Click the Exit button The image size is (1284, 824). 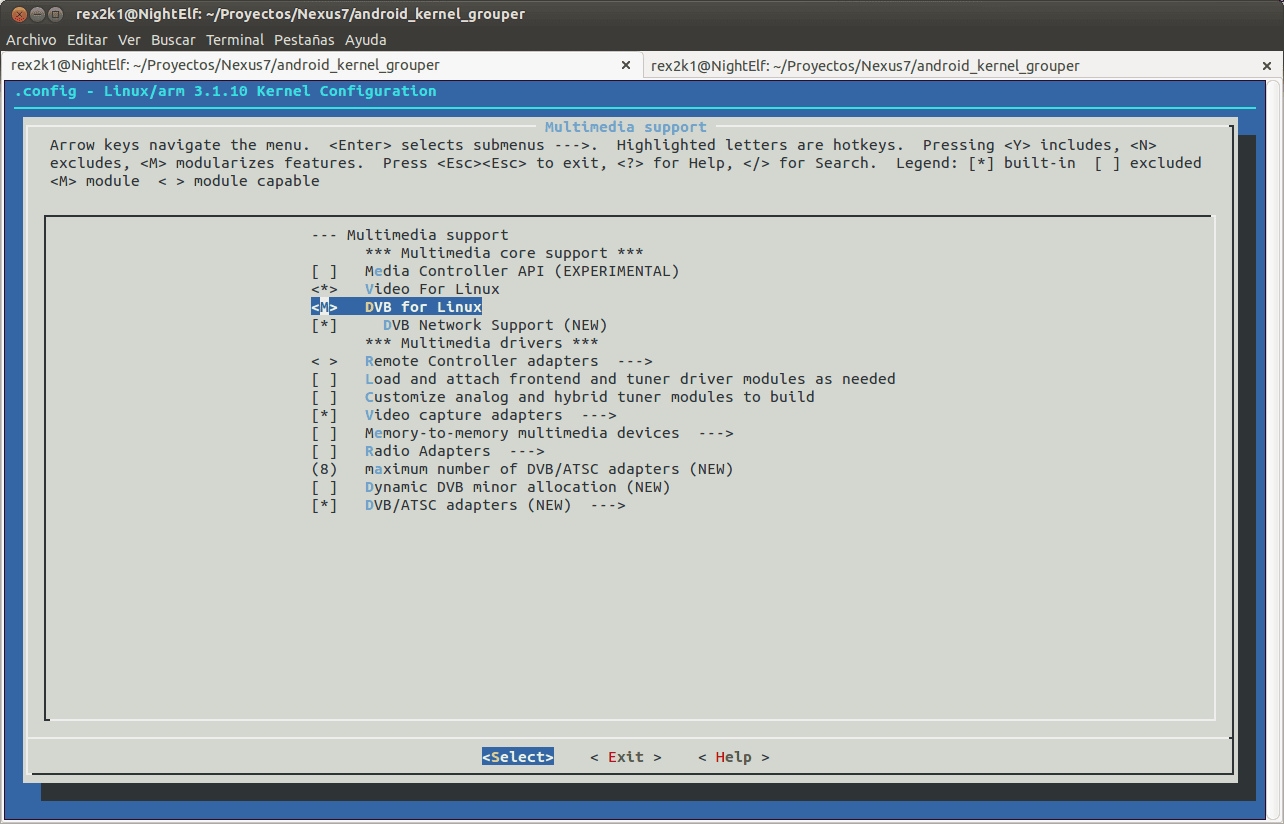626,757
